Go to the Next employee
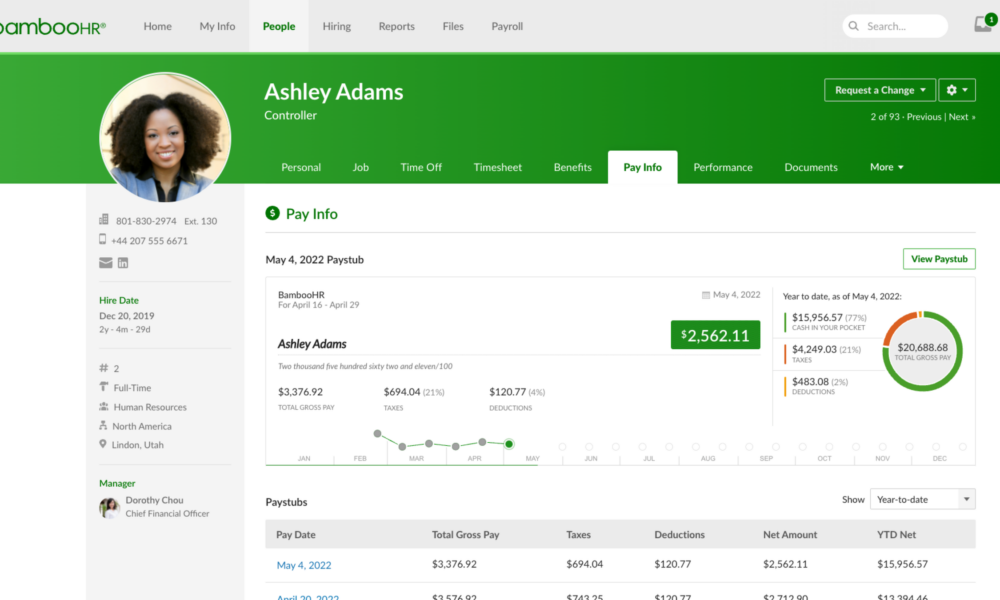The height and width of the screenshot is (600, 1000). pyautogui.click(x=962, y=117)
